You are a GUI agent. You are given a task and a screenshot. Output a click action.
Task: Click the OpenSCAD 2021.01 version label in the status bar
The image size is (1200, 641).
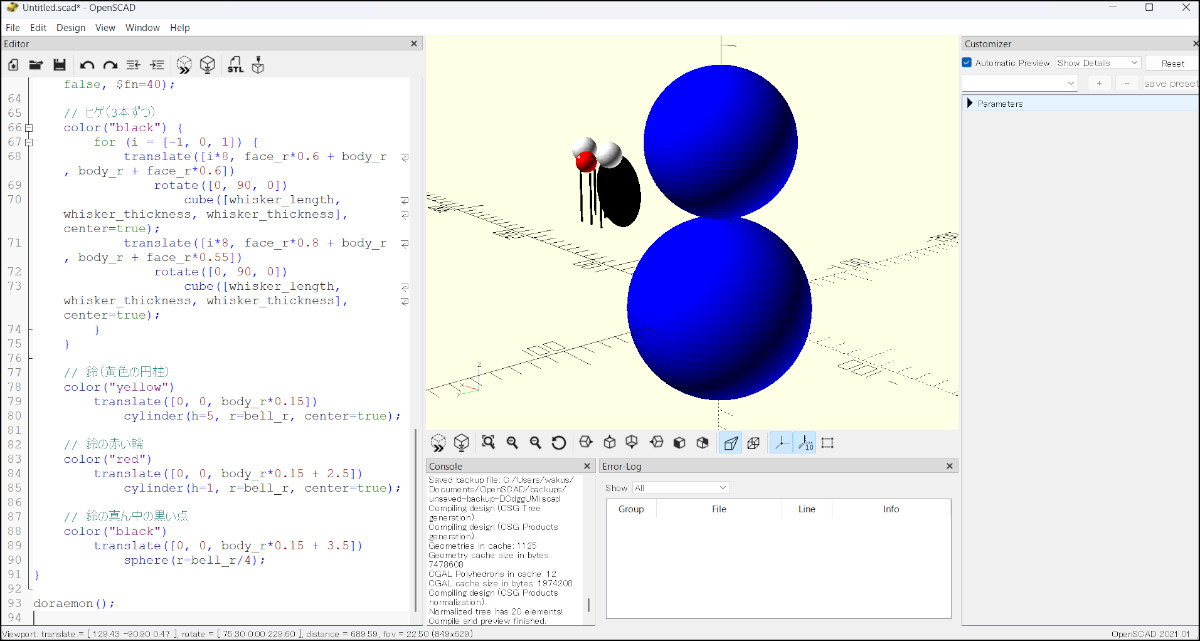click(x=1153, y=634)
